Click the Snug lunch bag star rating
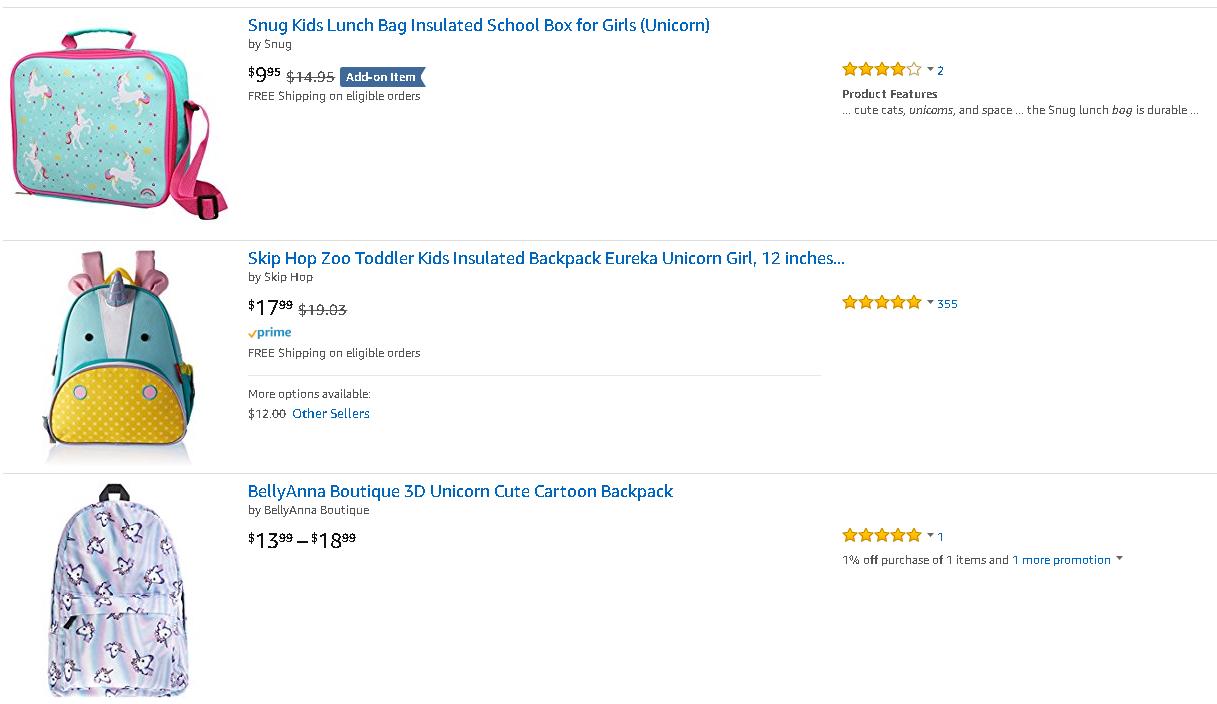1217x704 pixels. (881, 70)
